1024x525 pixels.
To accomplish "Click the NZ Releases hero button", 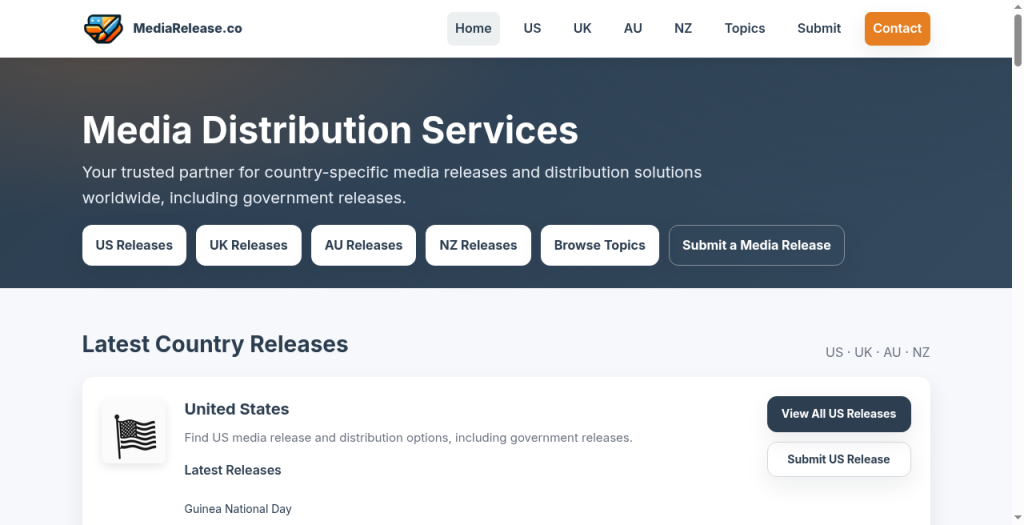I will point(478,246).
